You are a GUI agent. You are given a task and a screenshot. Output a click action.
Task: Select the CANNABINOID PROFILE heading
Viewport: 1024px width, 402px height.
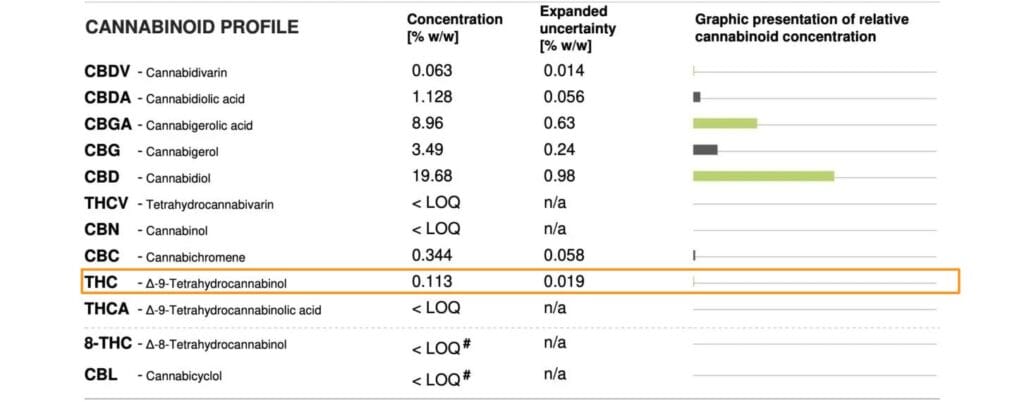[x=192, y=27]
